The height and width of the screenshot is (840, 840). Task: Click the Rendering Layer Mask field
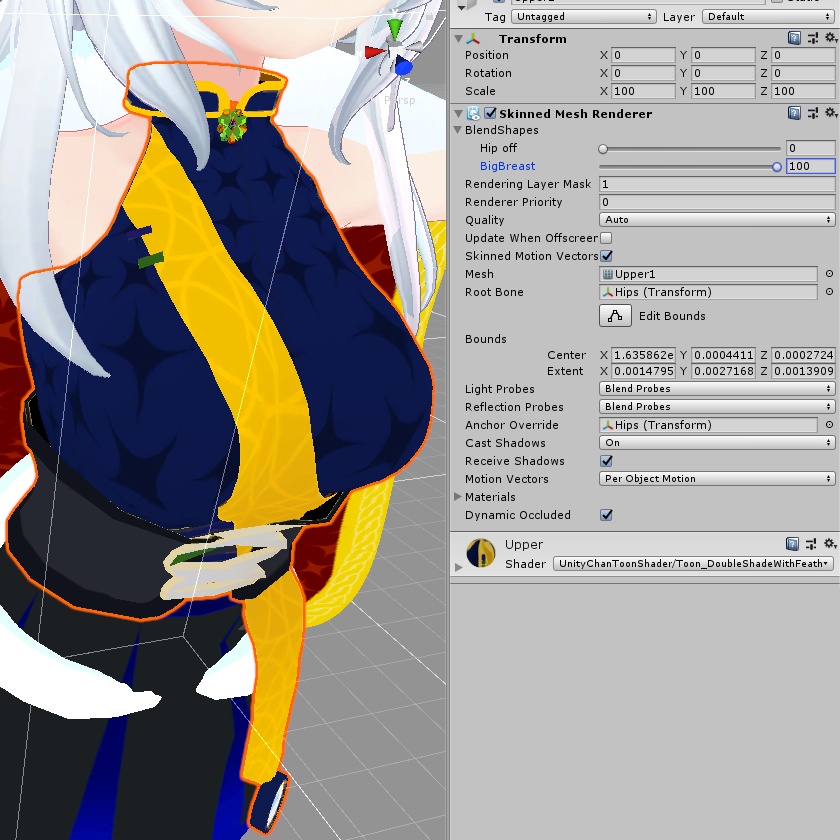pos(717,184)
